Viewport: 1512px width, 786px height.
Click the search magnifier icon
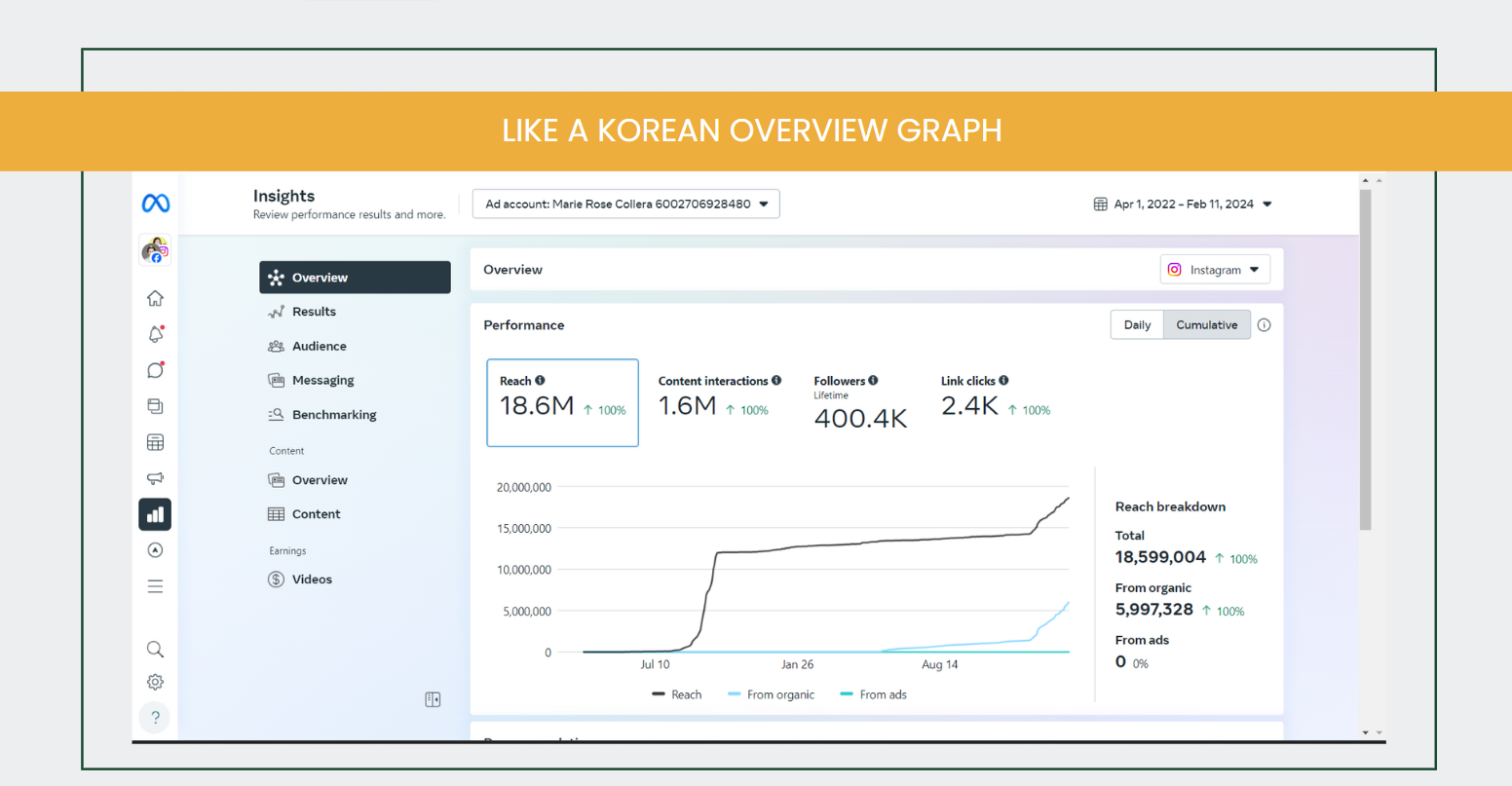[x=155, y=649]
